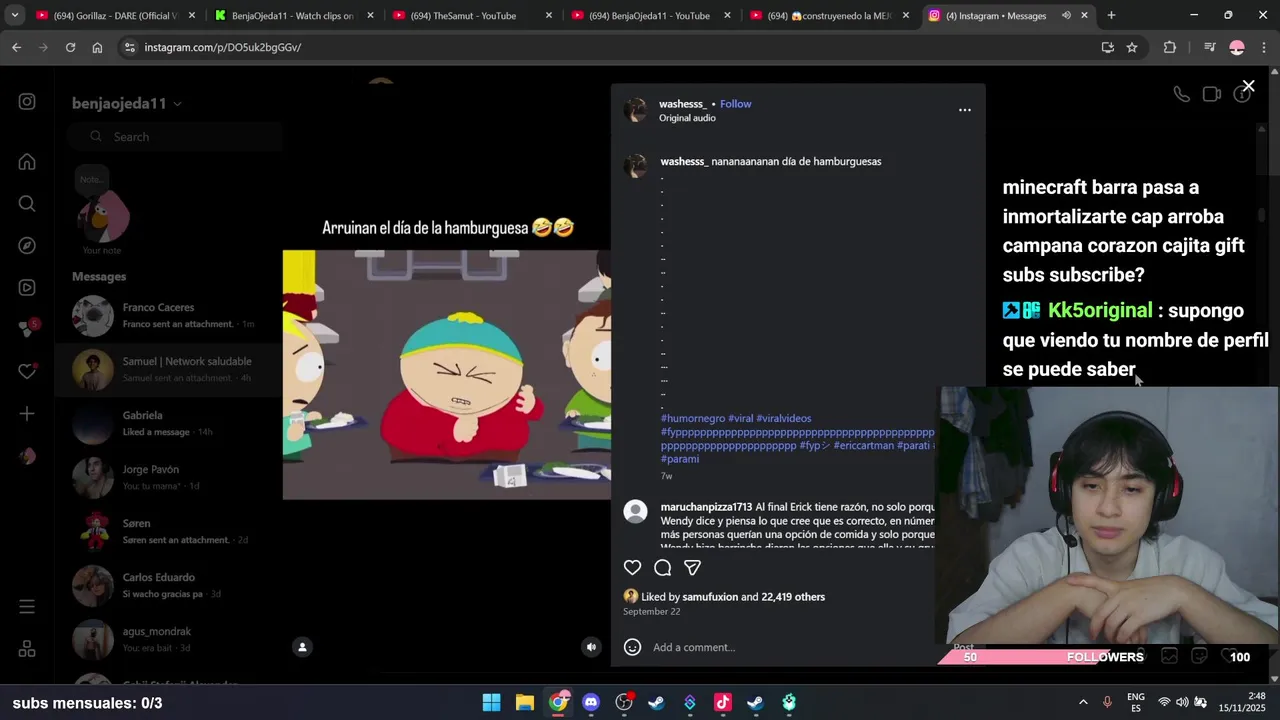
Task: Open a new Chrome tab
Action: coord(1111,15)
